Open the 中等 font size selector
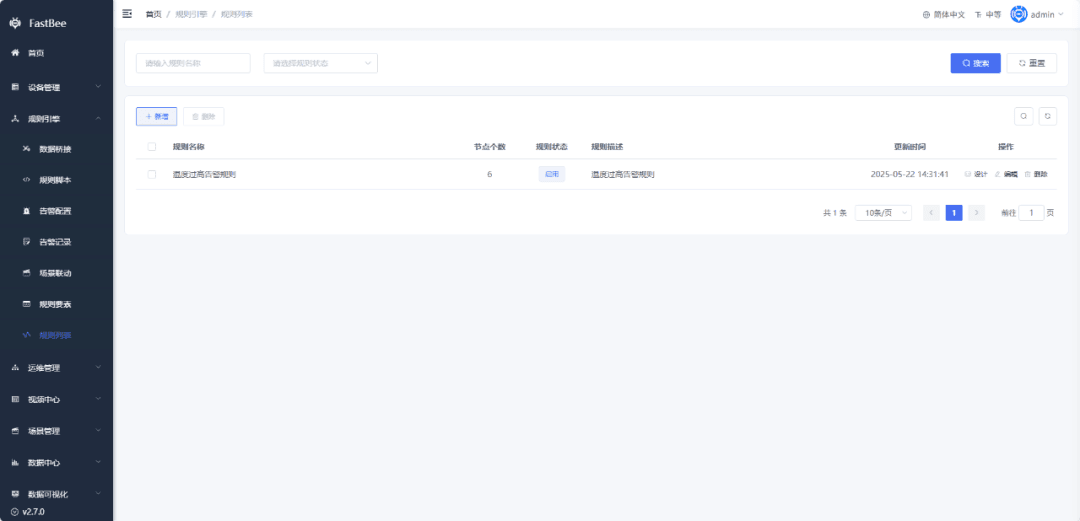 click(988, 14)
